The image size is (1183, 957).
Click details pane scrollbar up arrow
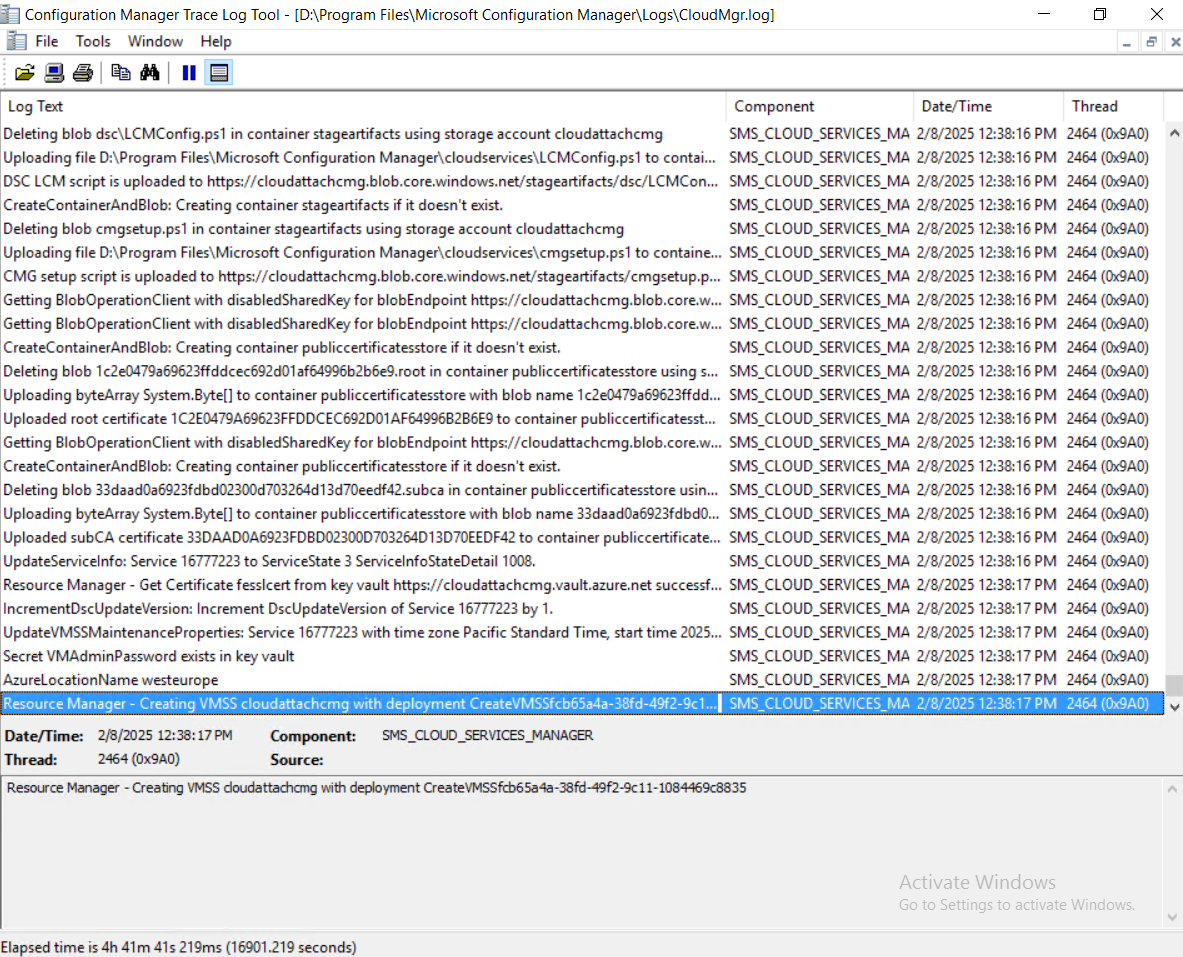(1172, 789)
